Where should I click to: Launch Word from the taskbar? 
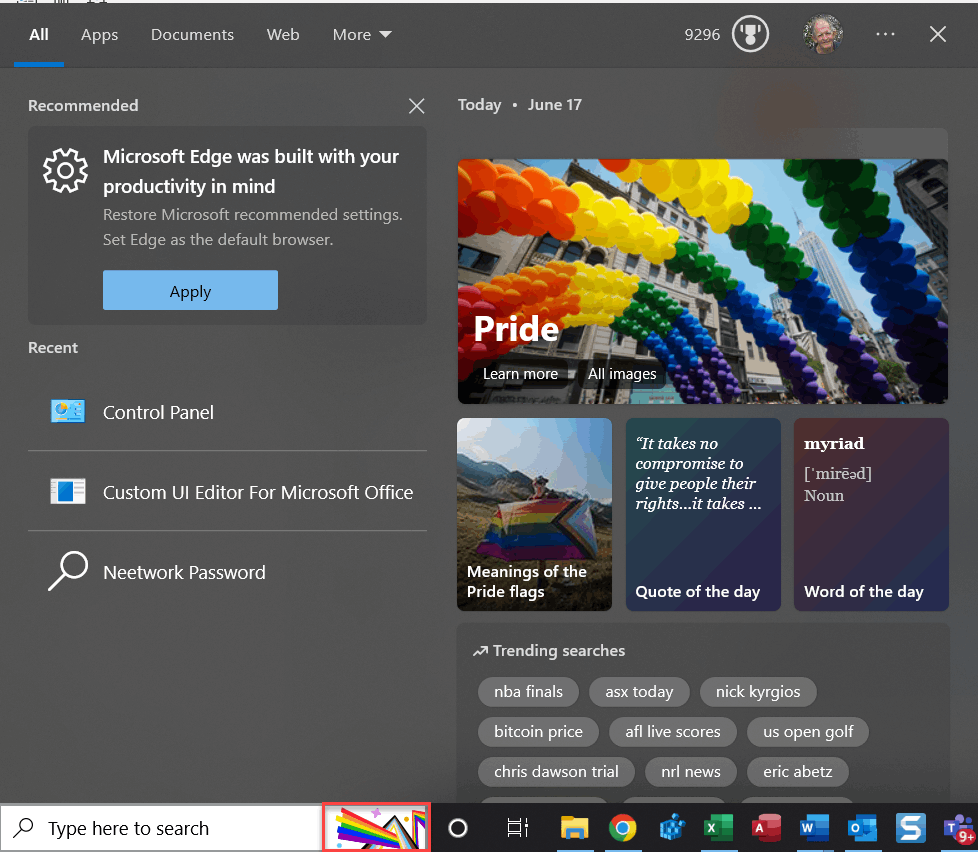pyautogui.click(x=814, y=828)
